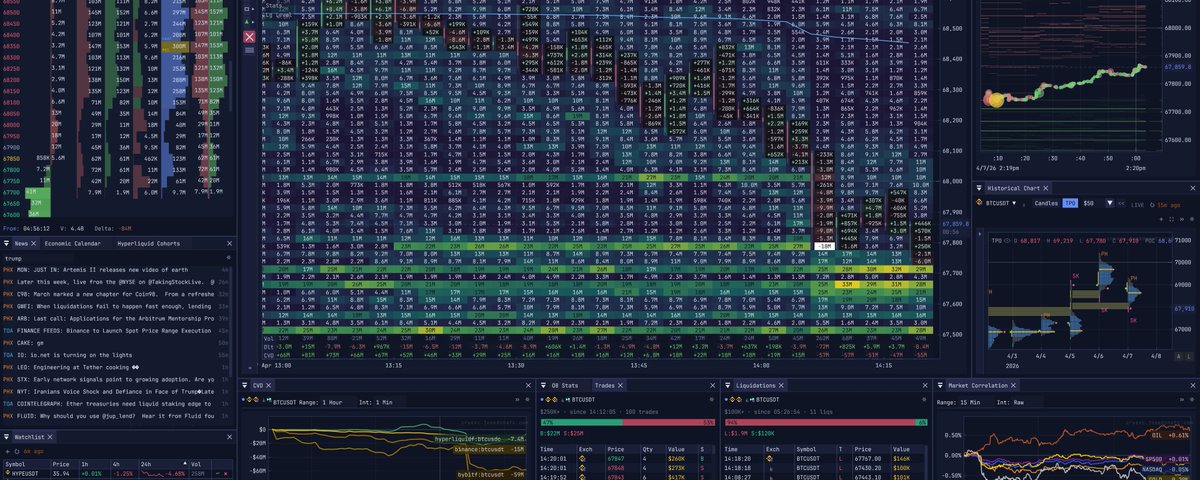Toggle TPO visibility eye icon
1200x480 pixels.
(1007, 241)
